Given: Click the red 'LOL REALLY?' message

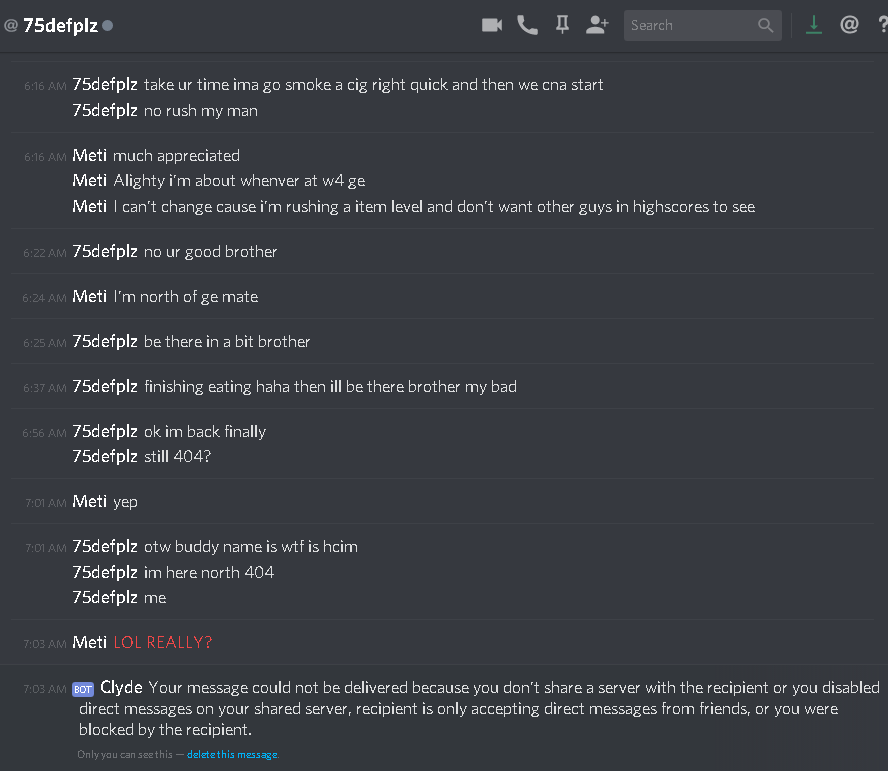Looking at the screenshot, I should [163, 642].
